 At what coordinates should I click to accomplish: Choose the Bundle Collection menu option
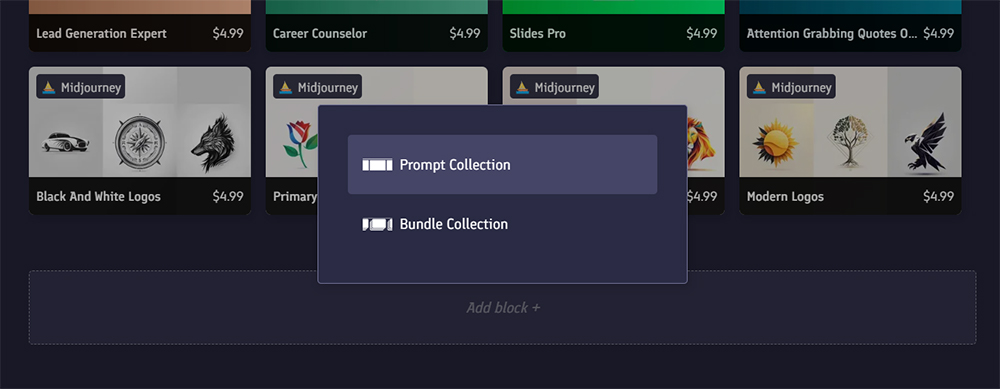502,224
